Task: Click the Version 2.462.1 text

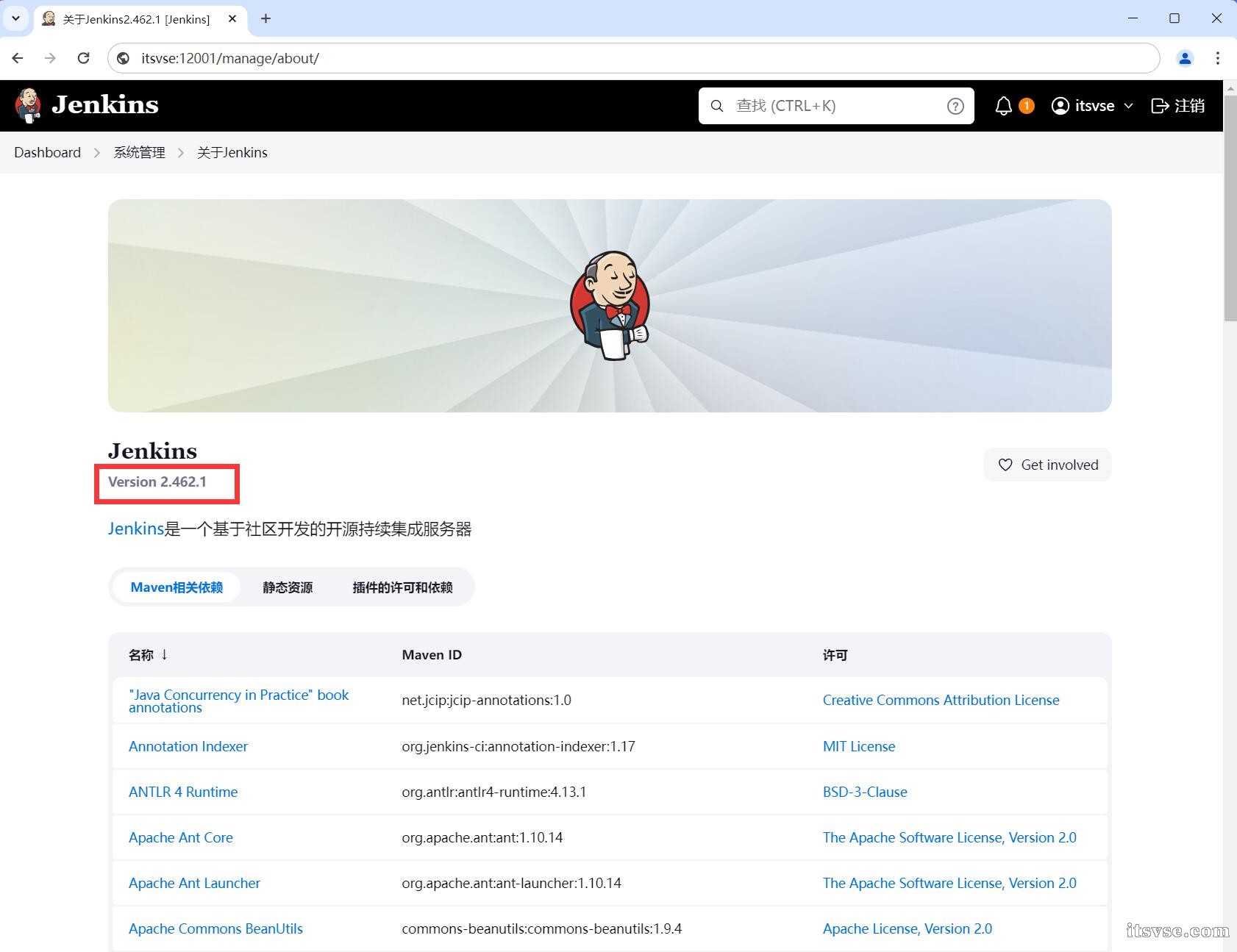Action: pos(157,482)
